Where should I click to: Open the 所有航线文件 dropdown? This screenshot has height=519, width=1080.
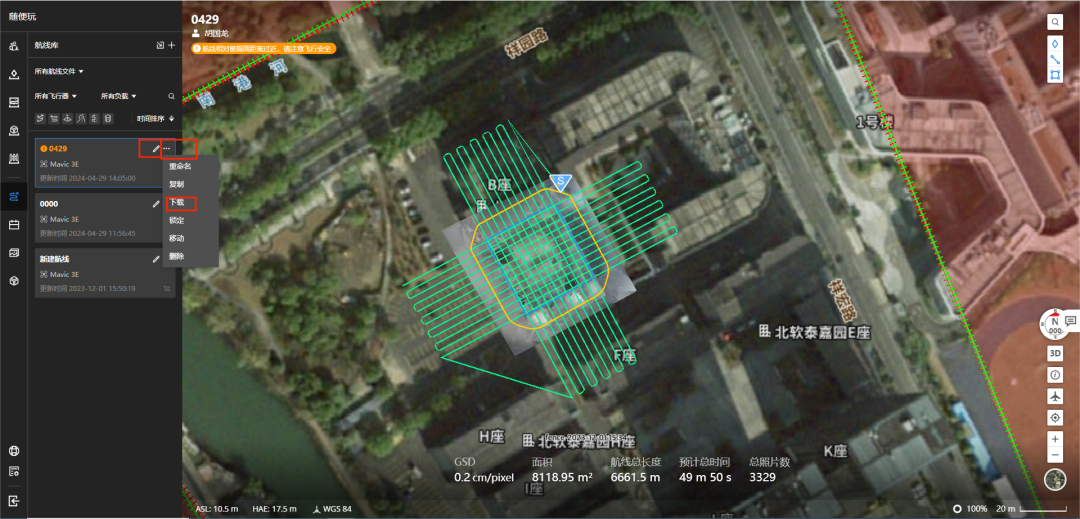(x=59, y=71)
